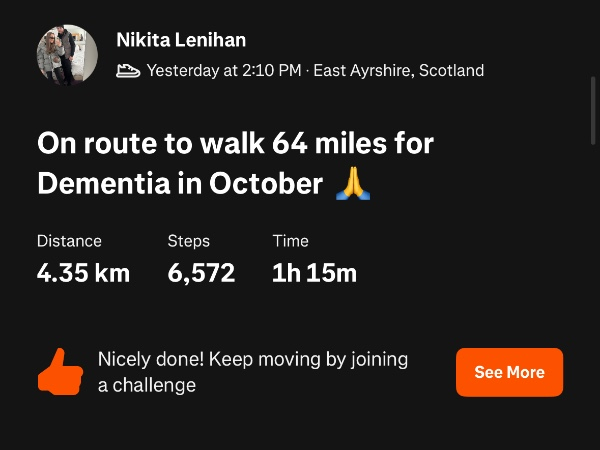Click the East Ayrshire, Scotland location
600x450 pixels.
pos(398,71)
